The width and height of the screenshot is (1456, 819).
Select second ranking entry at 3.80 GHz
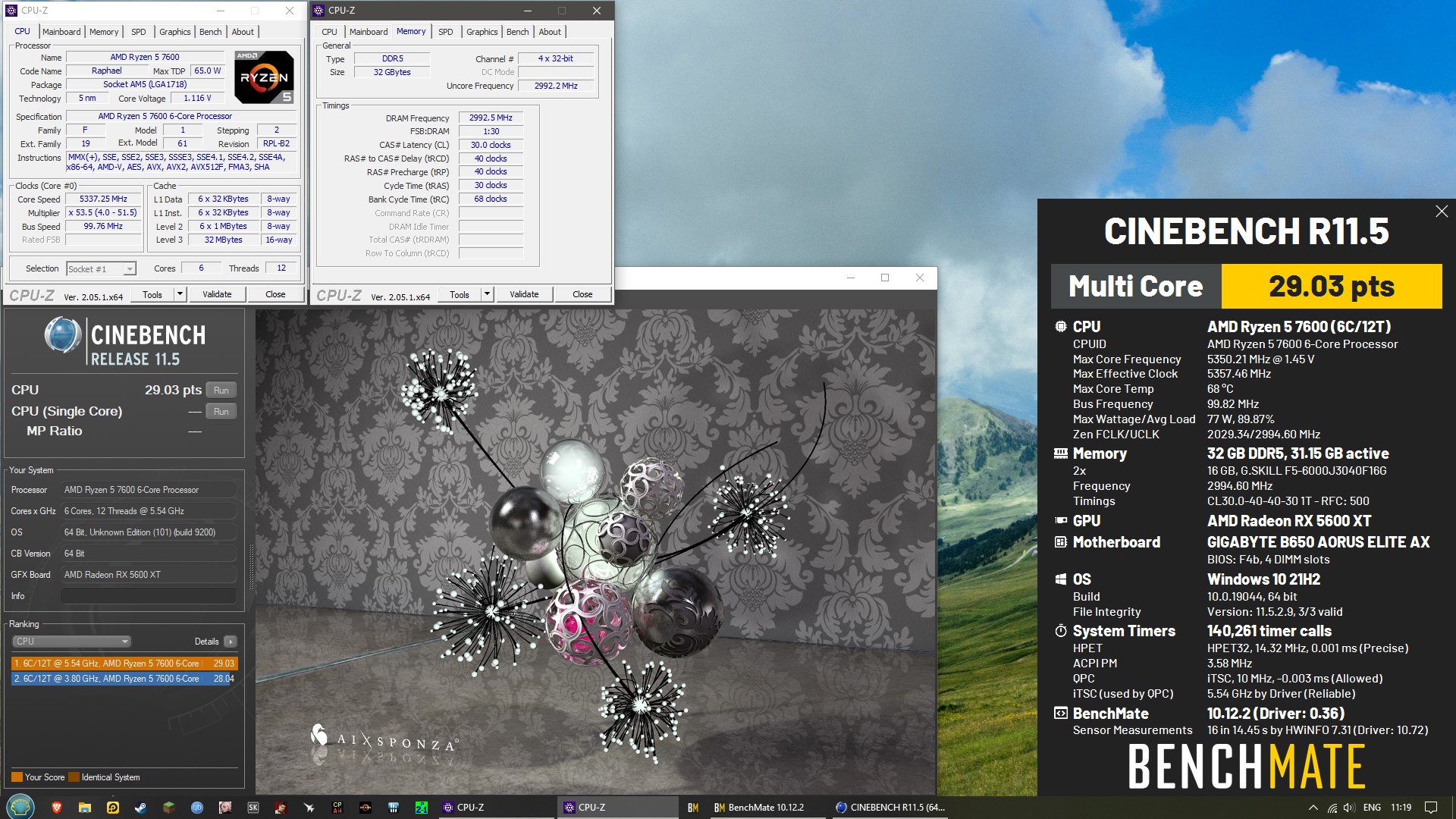click(x=124, y=679)
